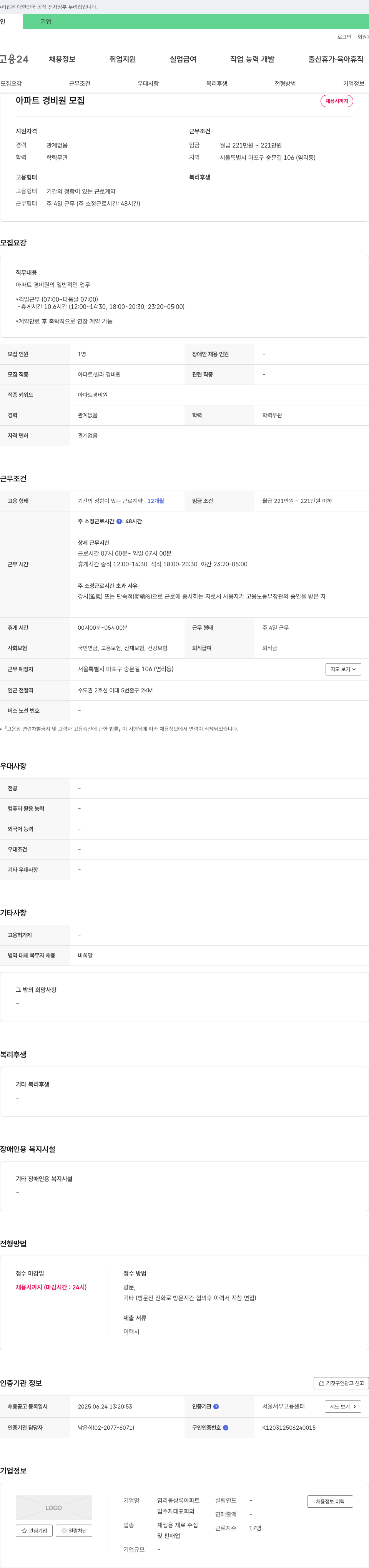Click the help icon next to 구인인증번호
This screenshot has height=1568, width=369.
(225, 1427)
